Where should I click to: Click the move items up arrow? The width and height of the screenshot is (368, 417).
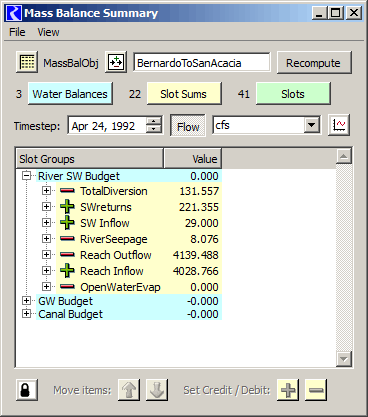129,390
